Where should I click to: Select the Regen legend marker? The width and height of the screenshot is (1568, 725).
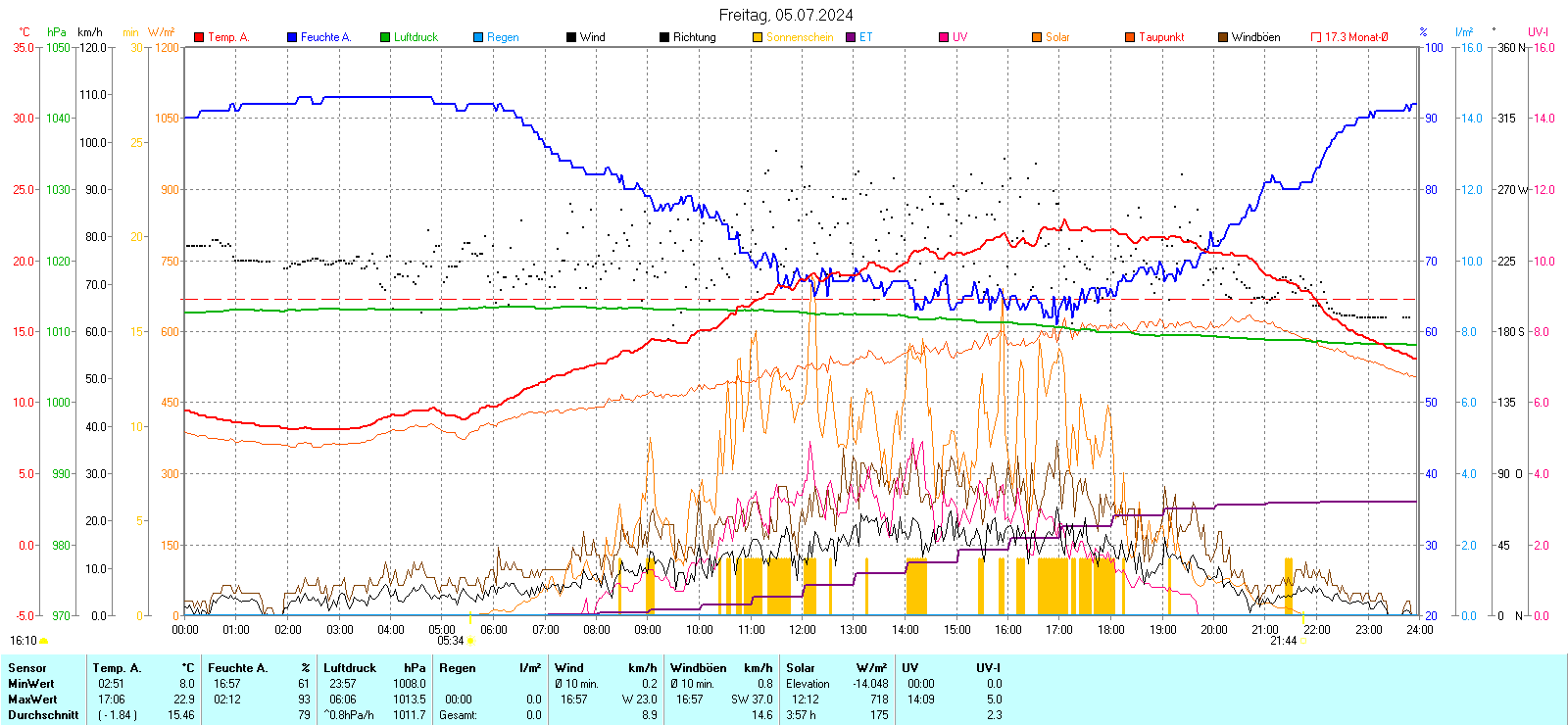pos(478,37)
